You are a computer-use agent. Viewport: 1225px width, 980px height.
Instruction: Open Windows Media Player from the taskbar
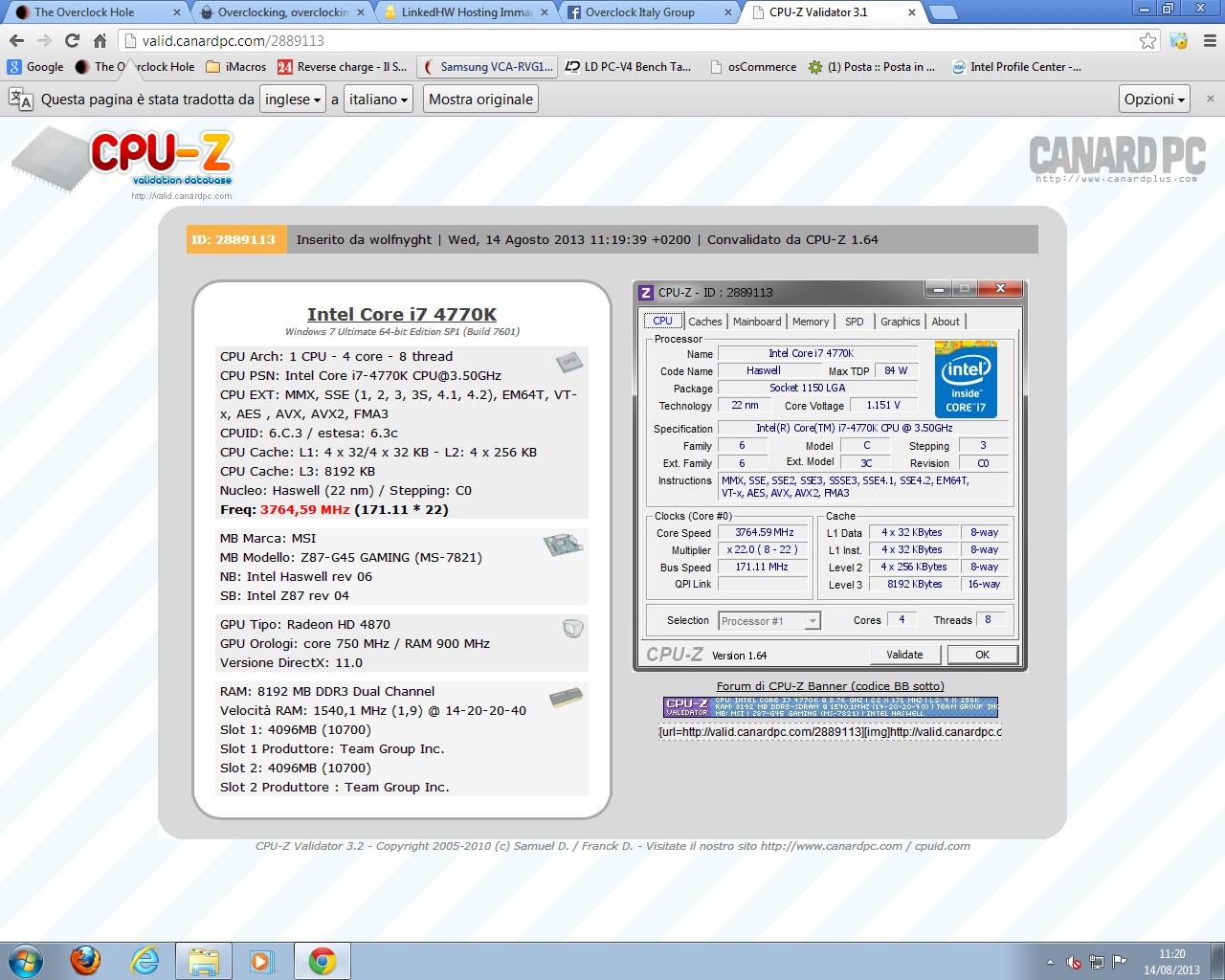[262, 960]
